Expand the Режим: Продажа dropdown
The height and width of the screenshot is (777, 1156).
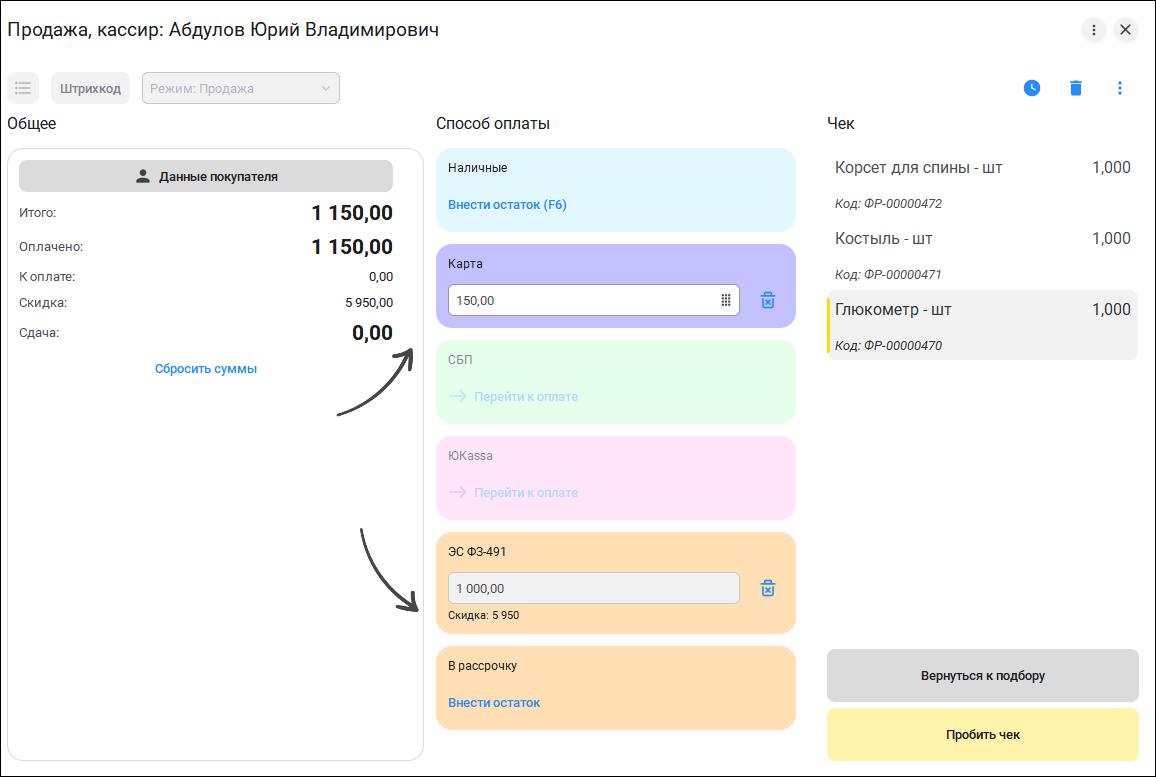[240, 88]
